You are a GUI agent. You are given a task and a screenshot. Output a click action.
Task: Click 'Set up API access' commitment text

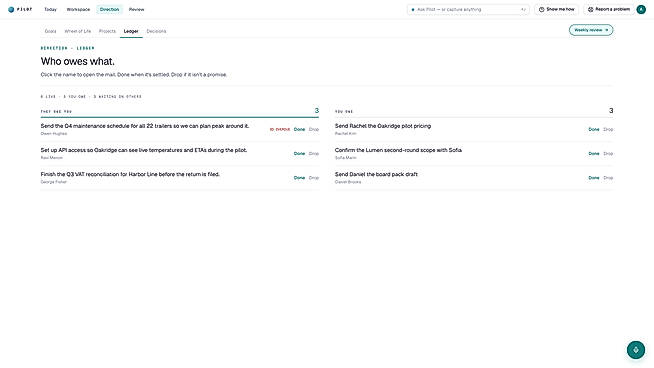pos(144,150)
